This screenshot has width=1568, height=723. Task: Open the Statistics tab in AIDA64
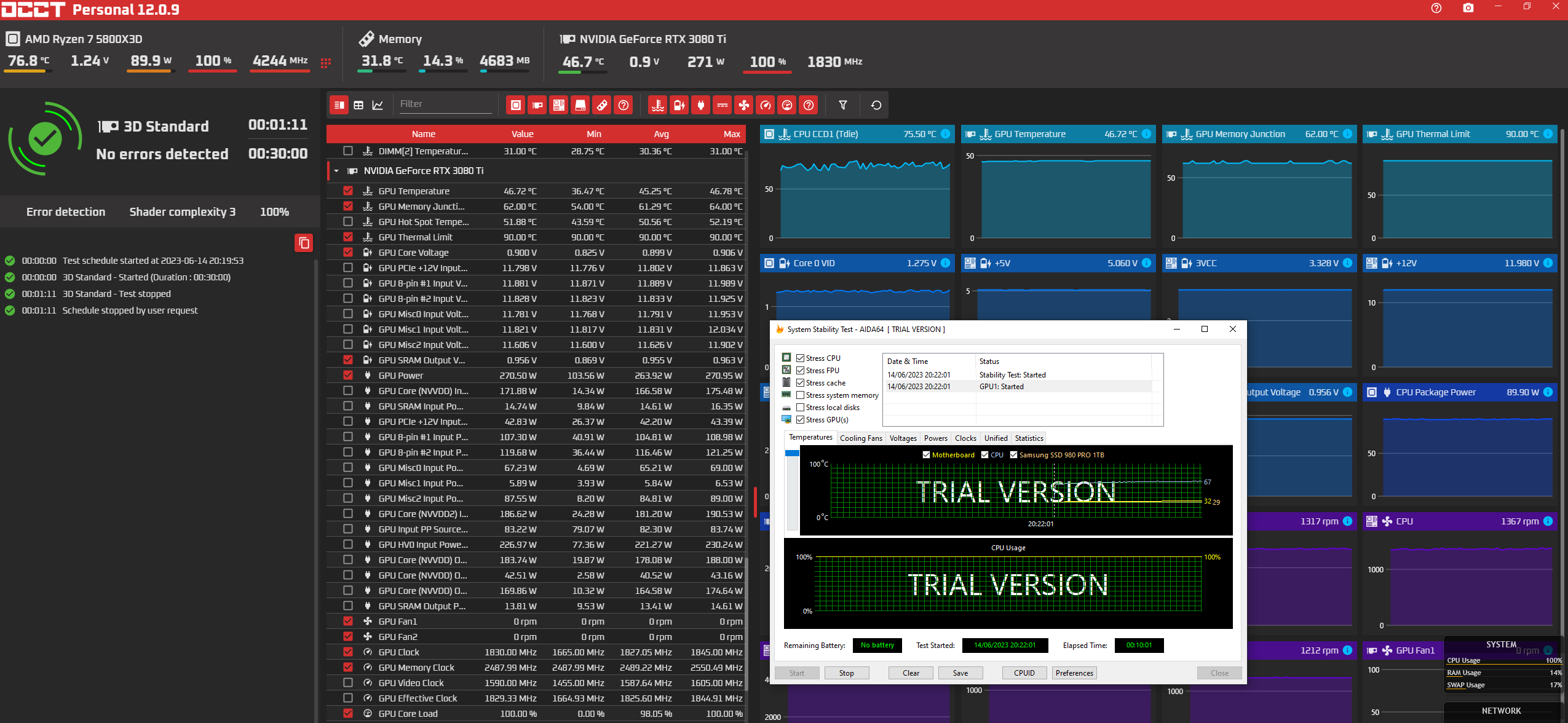1029,438
